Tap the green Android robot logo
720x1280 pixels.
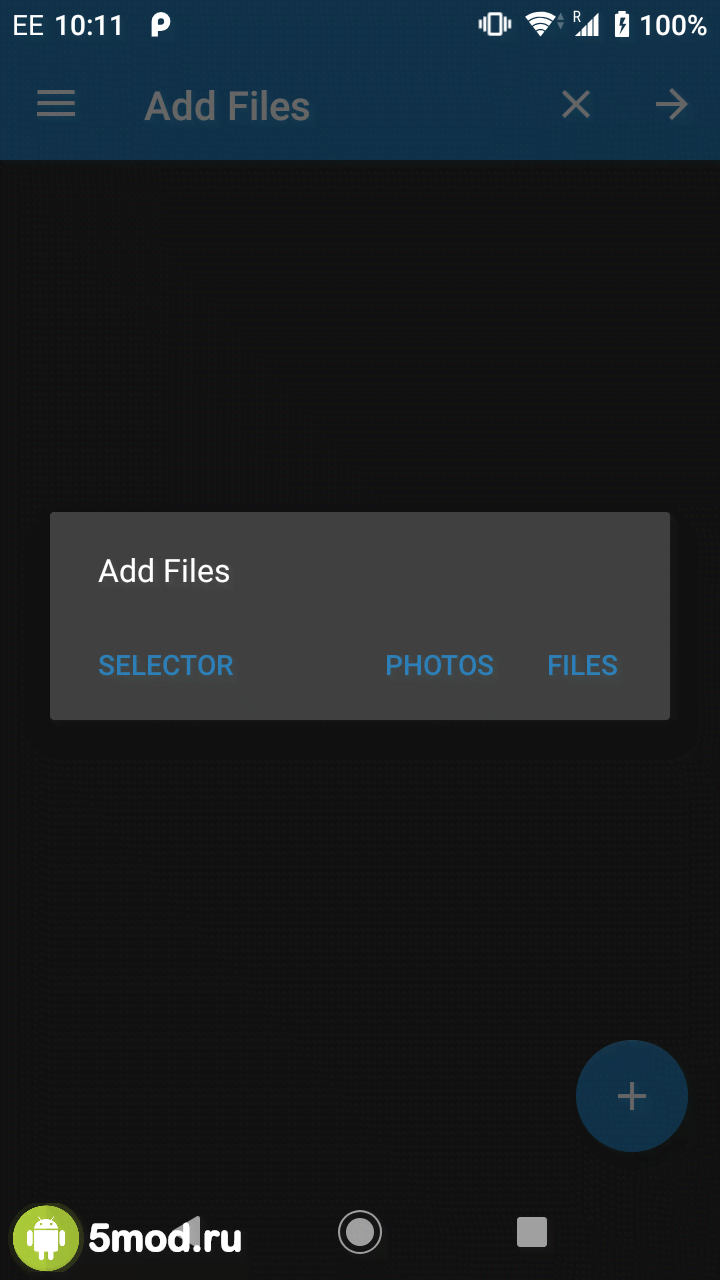(x=46, y=1238)
